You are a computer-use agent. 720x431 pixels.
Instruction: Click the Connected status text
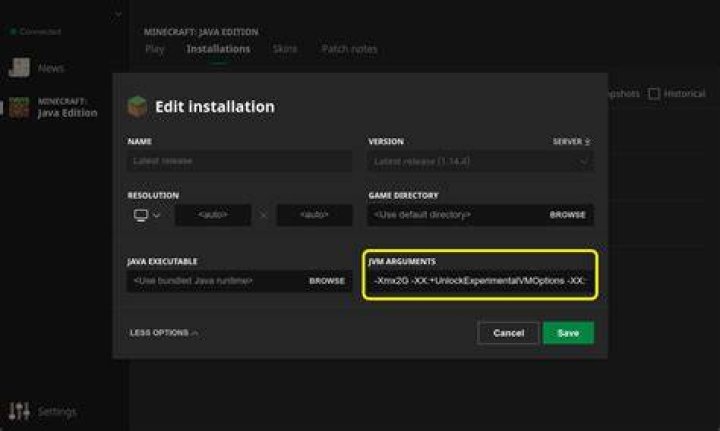(40, 32)
